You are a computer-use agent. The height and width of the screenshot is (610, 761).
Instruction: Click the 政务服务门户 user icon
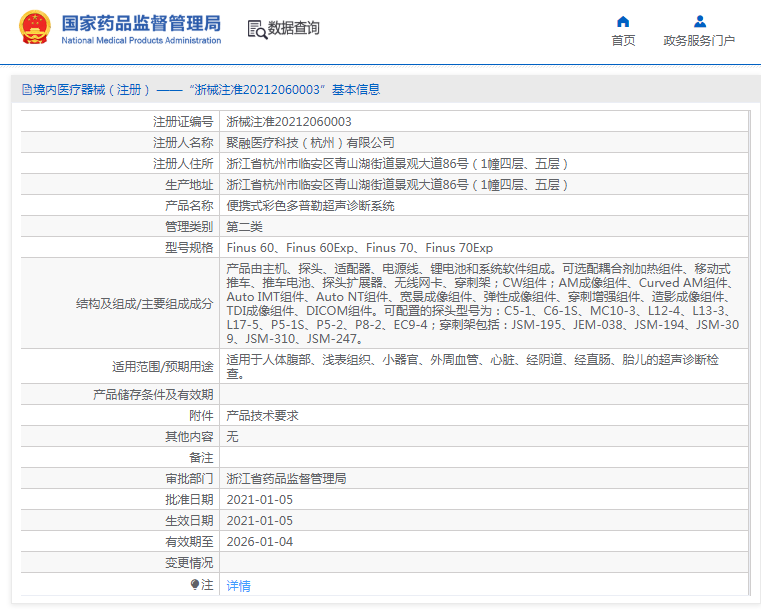click(700, 21)
